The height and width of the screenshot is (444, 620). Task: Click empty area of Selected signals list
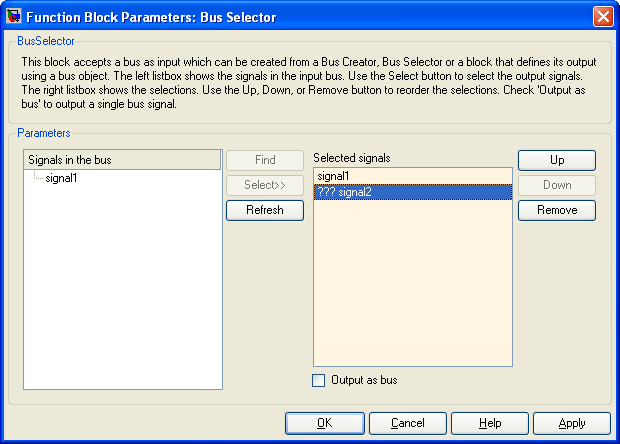(x=413, y=283)
